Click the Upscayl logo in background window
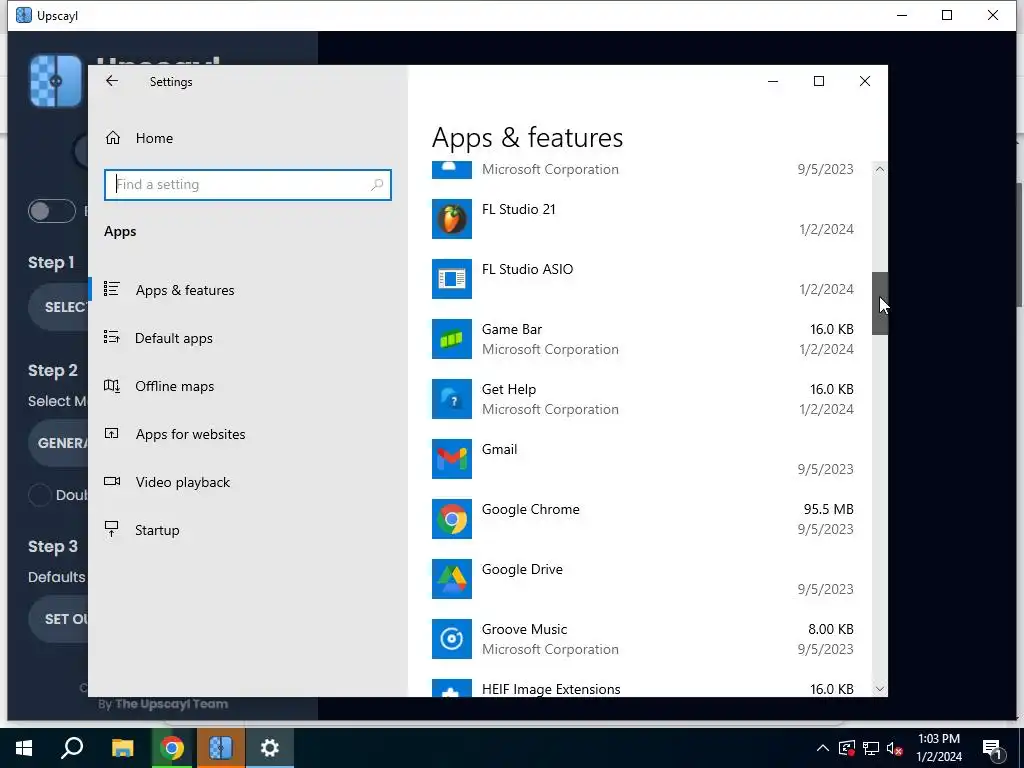Image resolution: width=1024 pixels, height=768 pixels. (x=56, y=82)
